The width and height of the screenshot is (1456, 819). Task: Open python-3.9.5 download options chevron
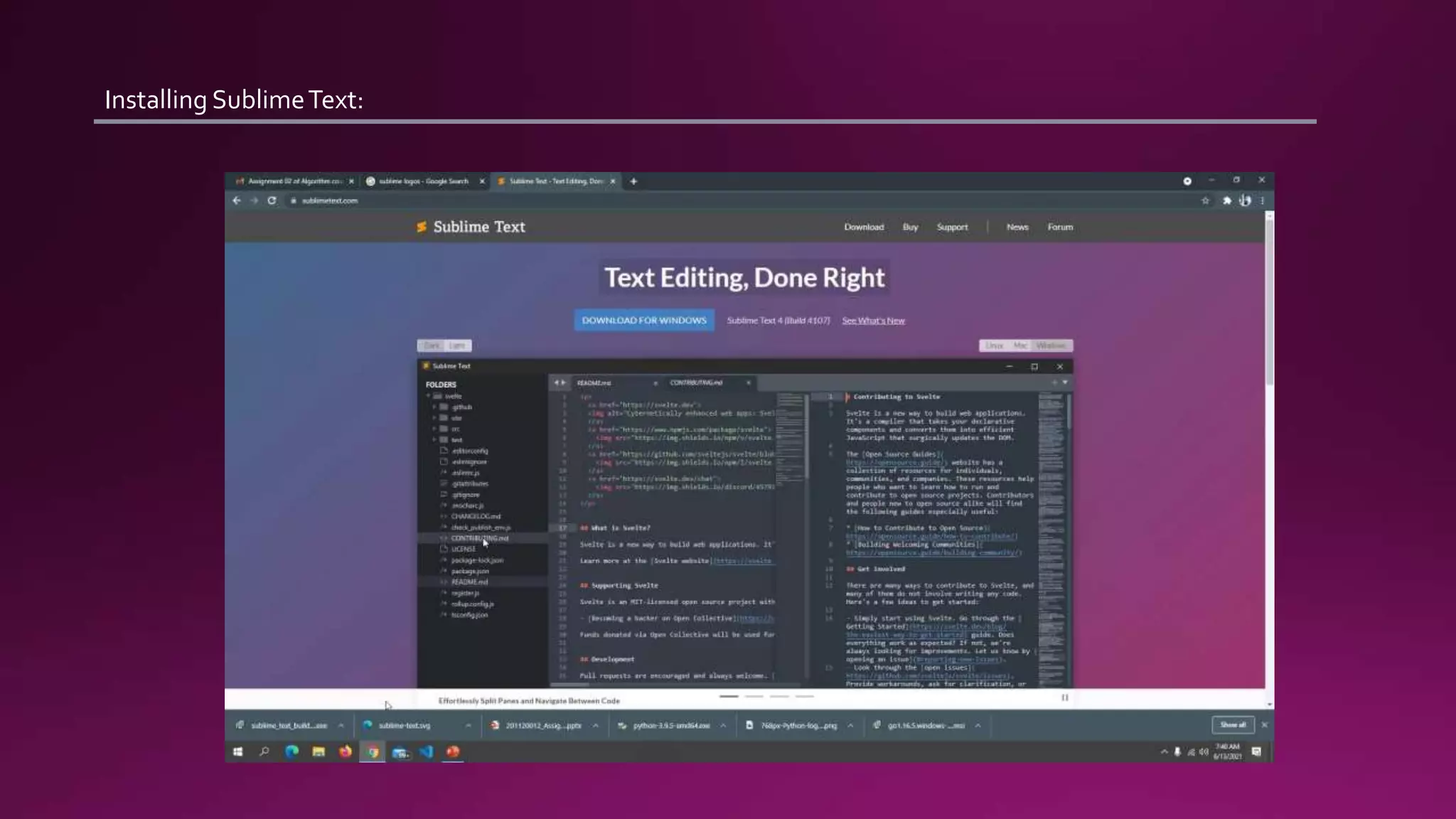click(723, 725)
